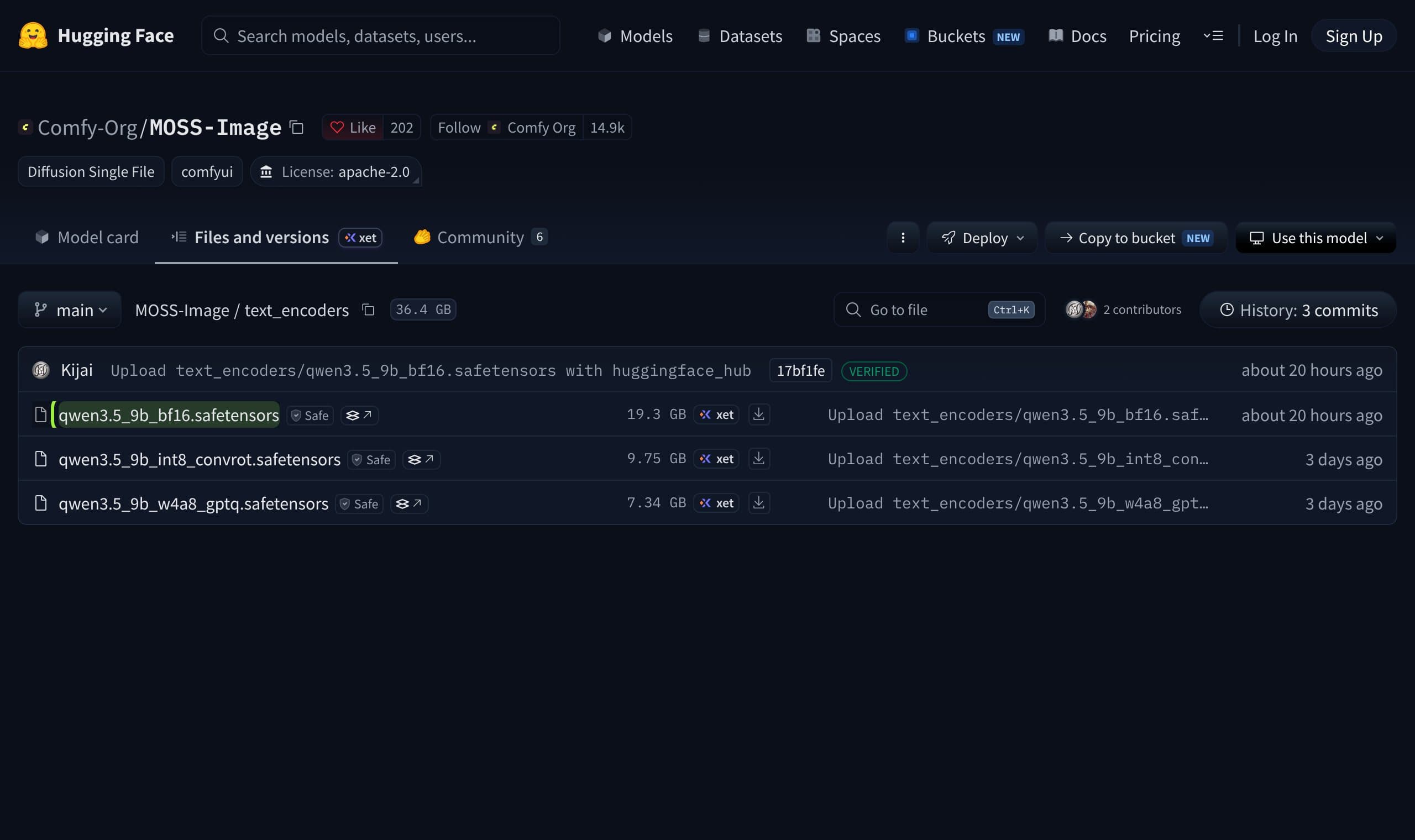Viewport: 1415px width, 840px height.
Task: Switch to the Model card tab
Action: (87, 237)
